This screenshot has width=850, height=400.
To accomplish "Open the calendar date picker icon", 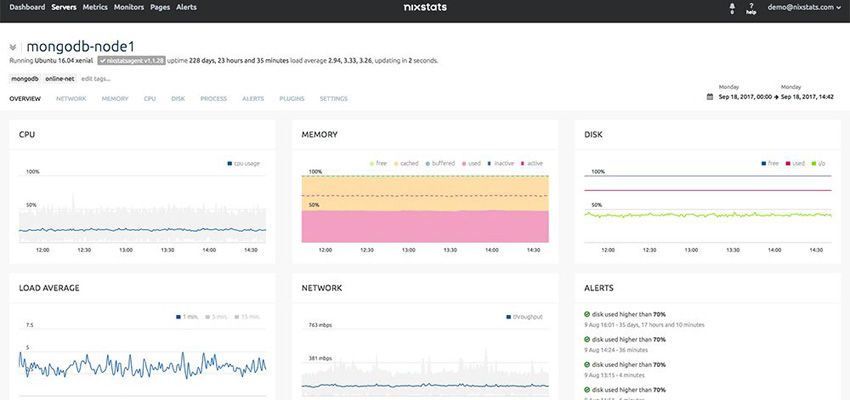I will (x=710, y=96).
